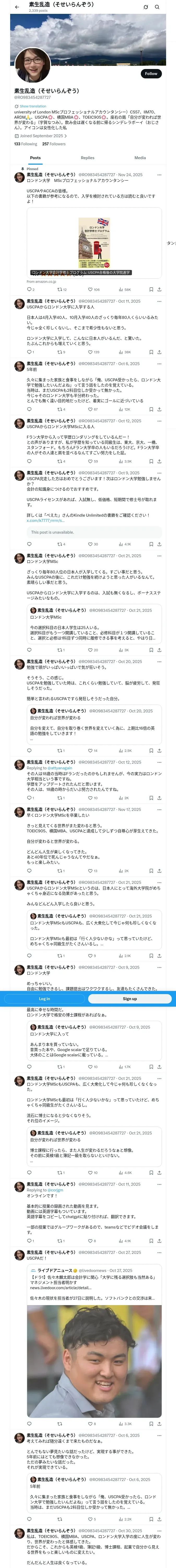This screenshot has width=176, height=1568.
Task: Share the pinned Nov 24 post
Action: (x=159, y=290)
